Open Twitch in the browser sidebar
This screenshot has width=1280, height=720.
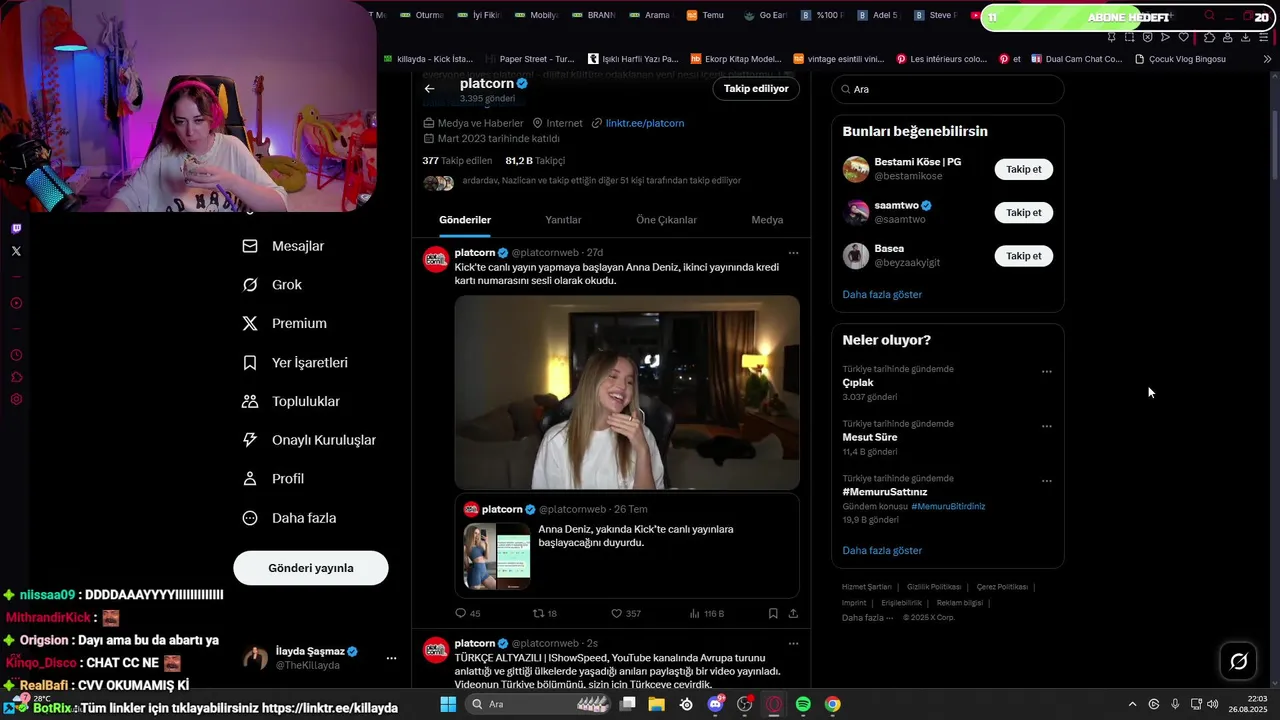16,229
